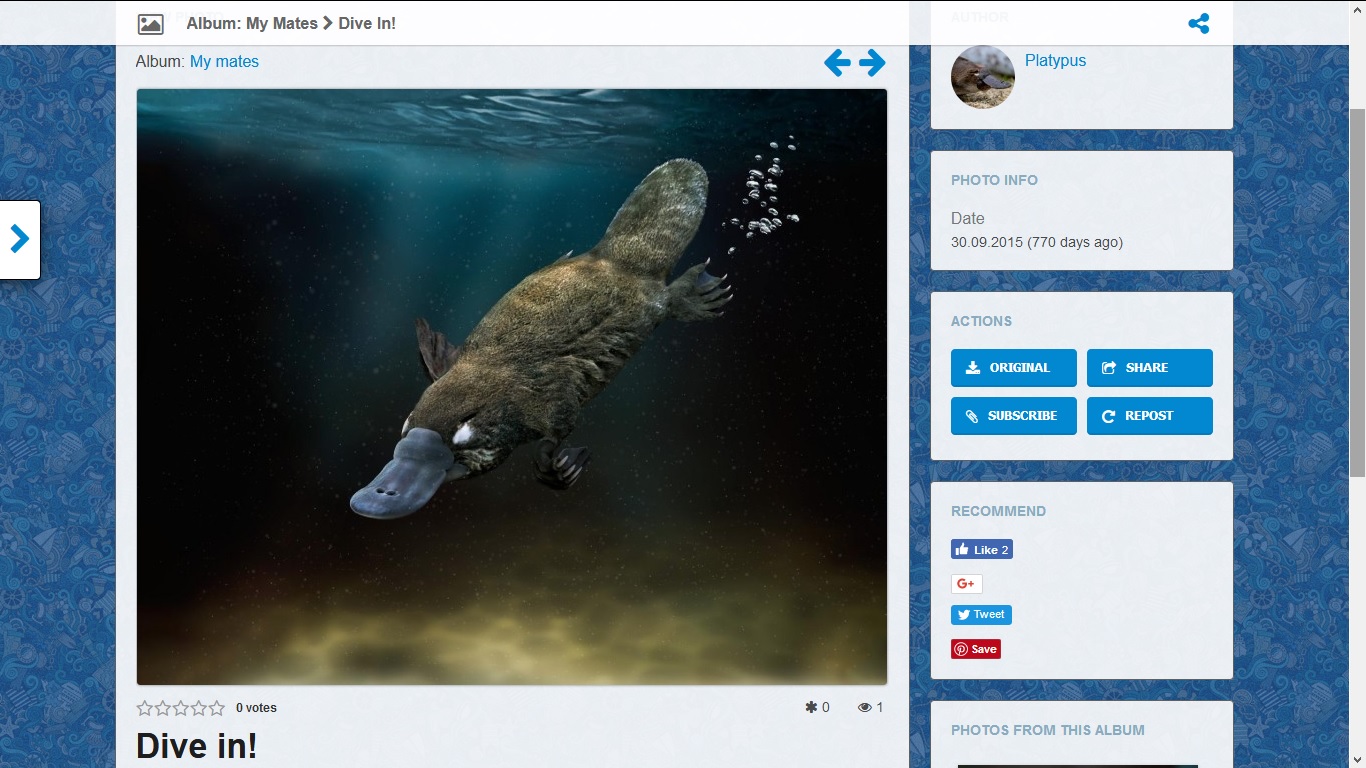Open the Platypus author profile link
This screenshot has height=768, width=1366.
click(x=1055, y=60)
